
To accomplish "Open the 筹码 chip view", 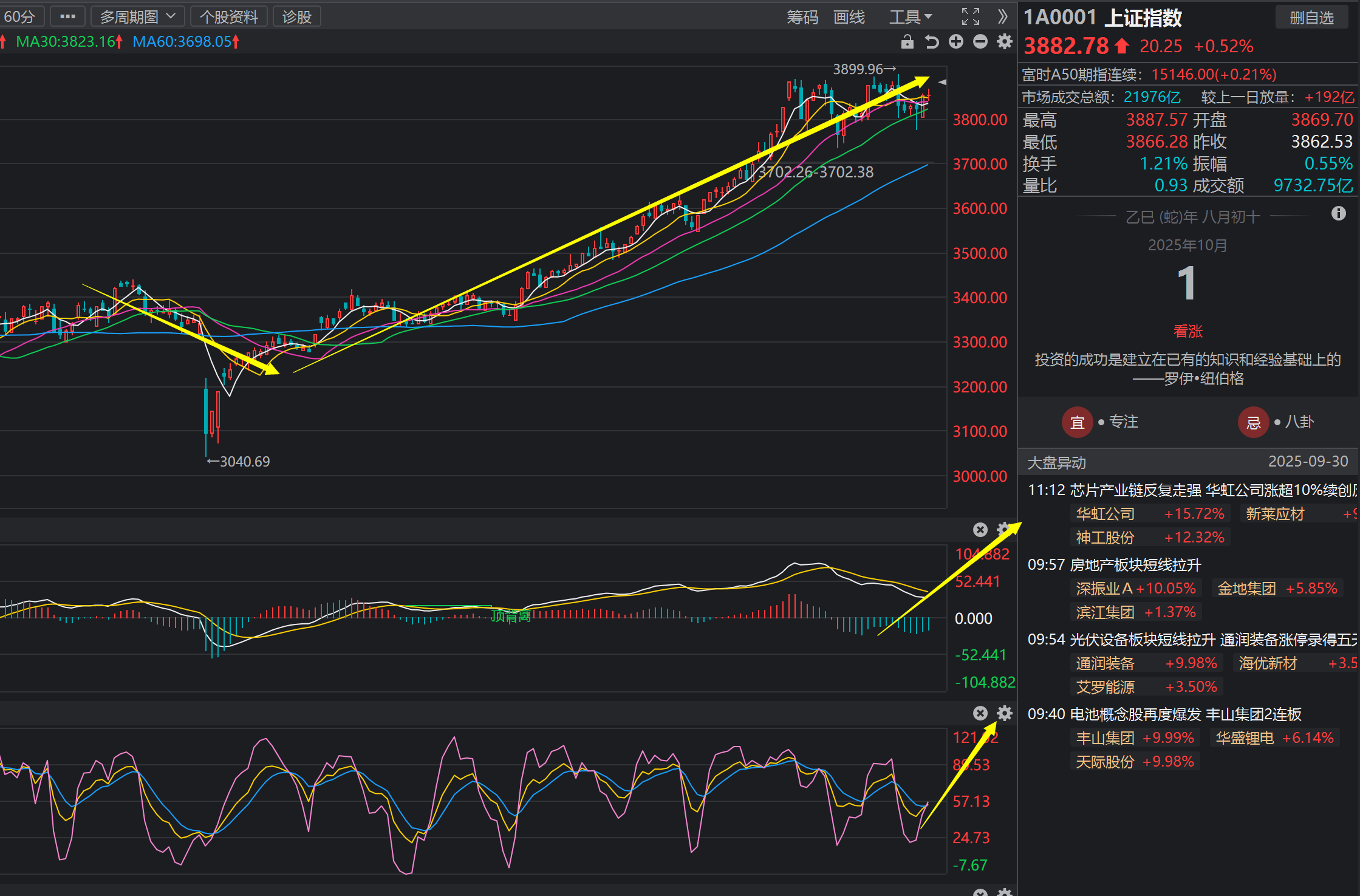I will point(802,16).
